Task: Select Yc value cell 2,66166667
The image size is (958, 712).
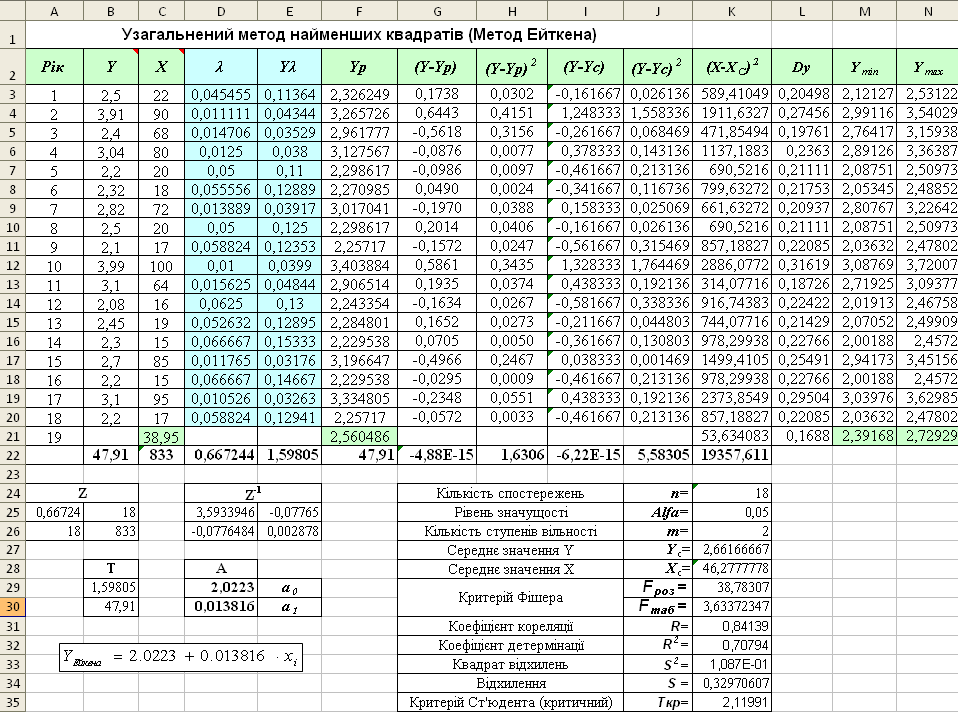Action: point(732,550)
